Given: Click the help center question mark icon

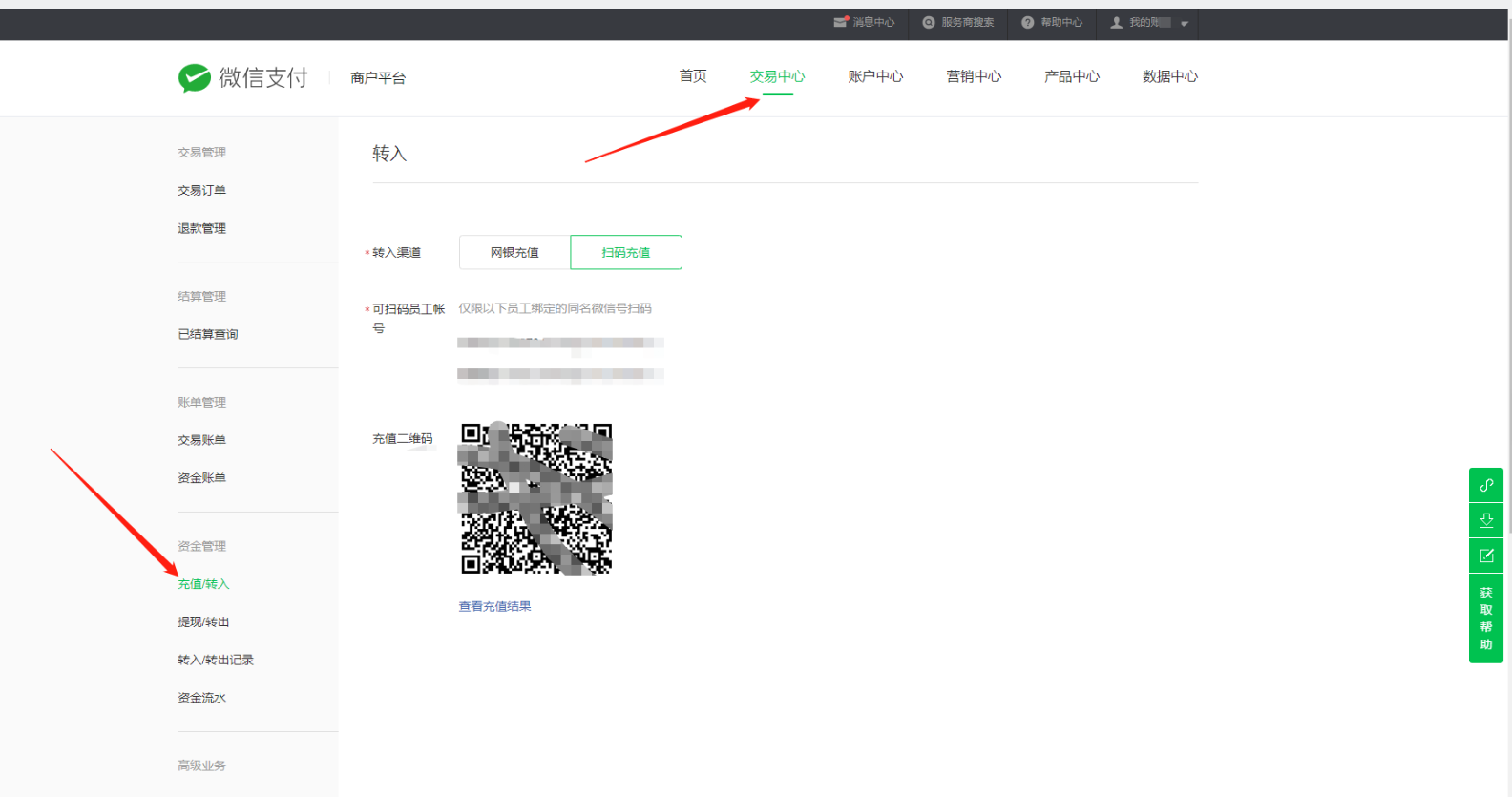Looking at the screenshot, I should (x=1028, y=22).
